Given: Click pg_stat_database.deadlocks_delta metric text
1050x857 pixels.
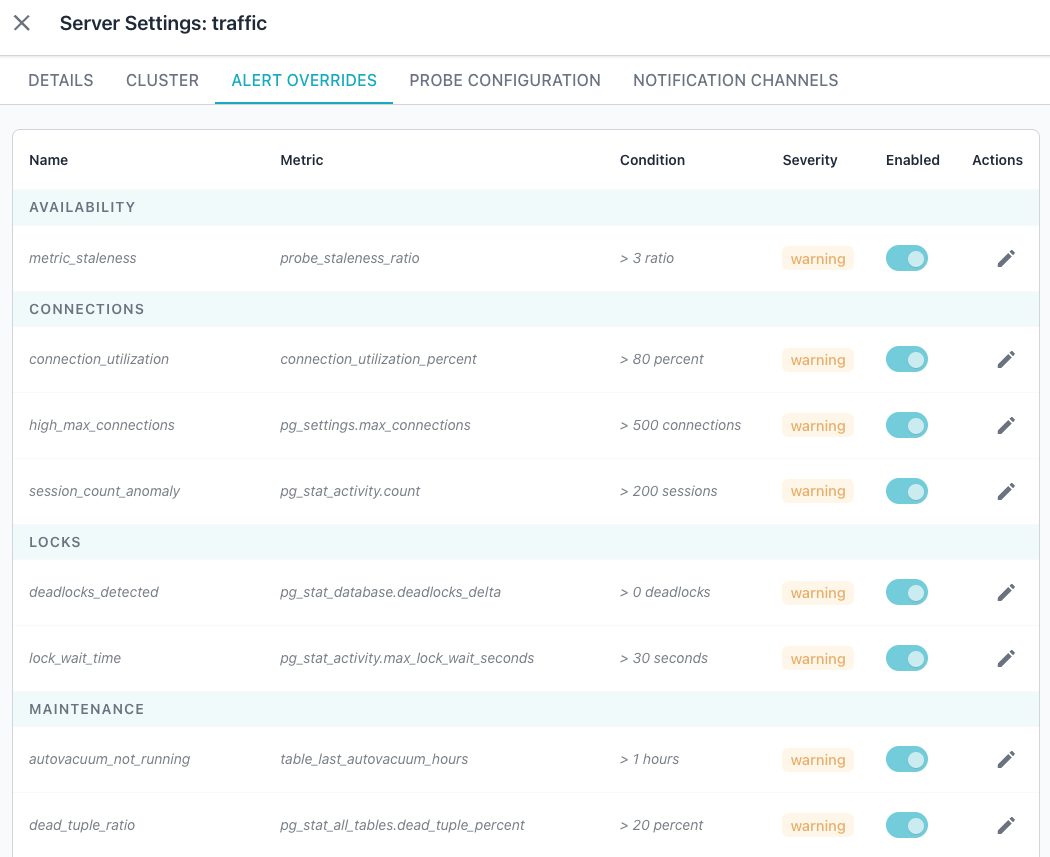Looking at the screenshot, I should pos(390,593).
